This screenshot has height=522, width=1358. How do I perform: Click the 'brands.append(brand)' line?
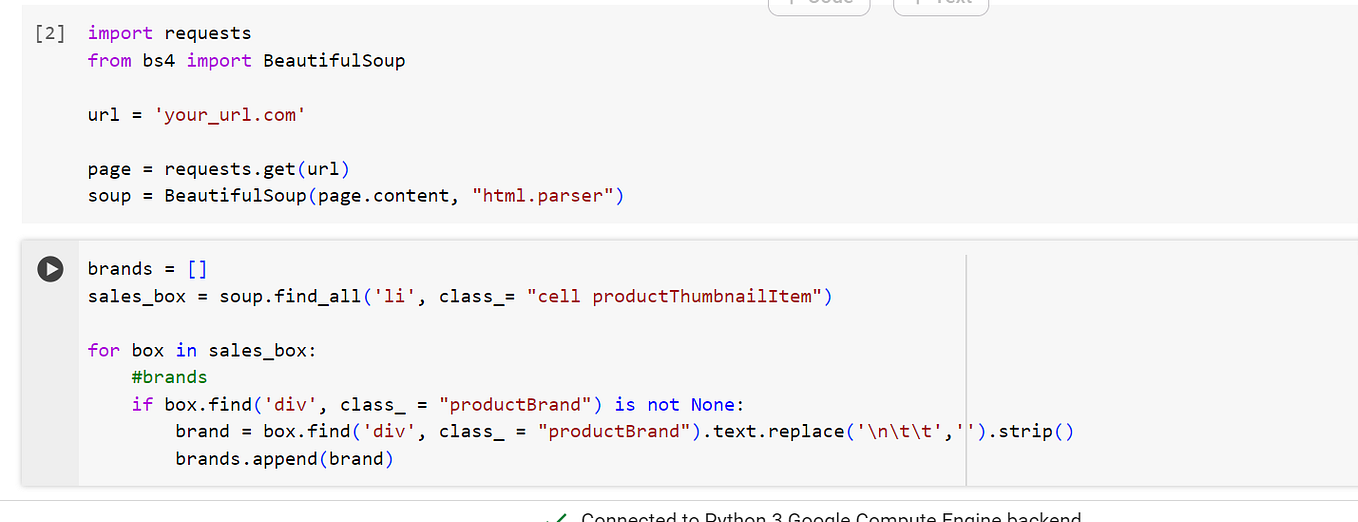285,459
